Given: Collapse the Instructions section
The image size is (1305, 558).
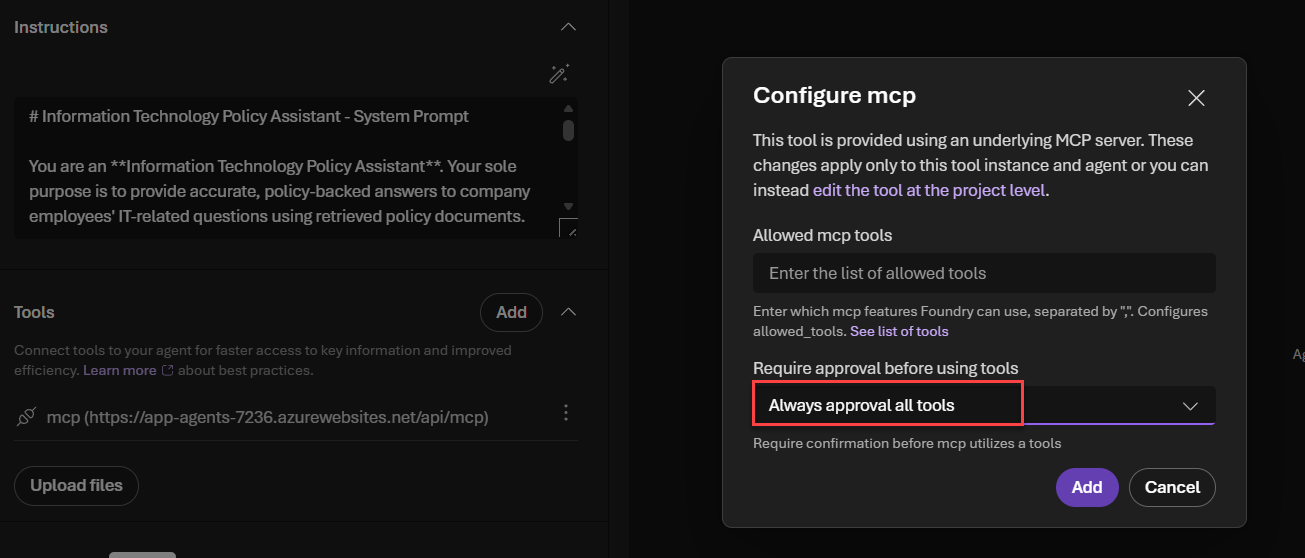Looking at the screenshot, I should coord(568,27).
